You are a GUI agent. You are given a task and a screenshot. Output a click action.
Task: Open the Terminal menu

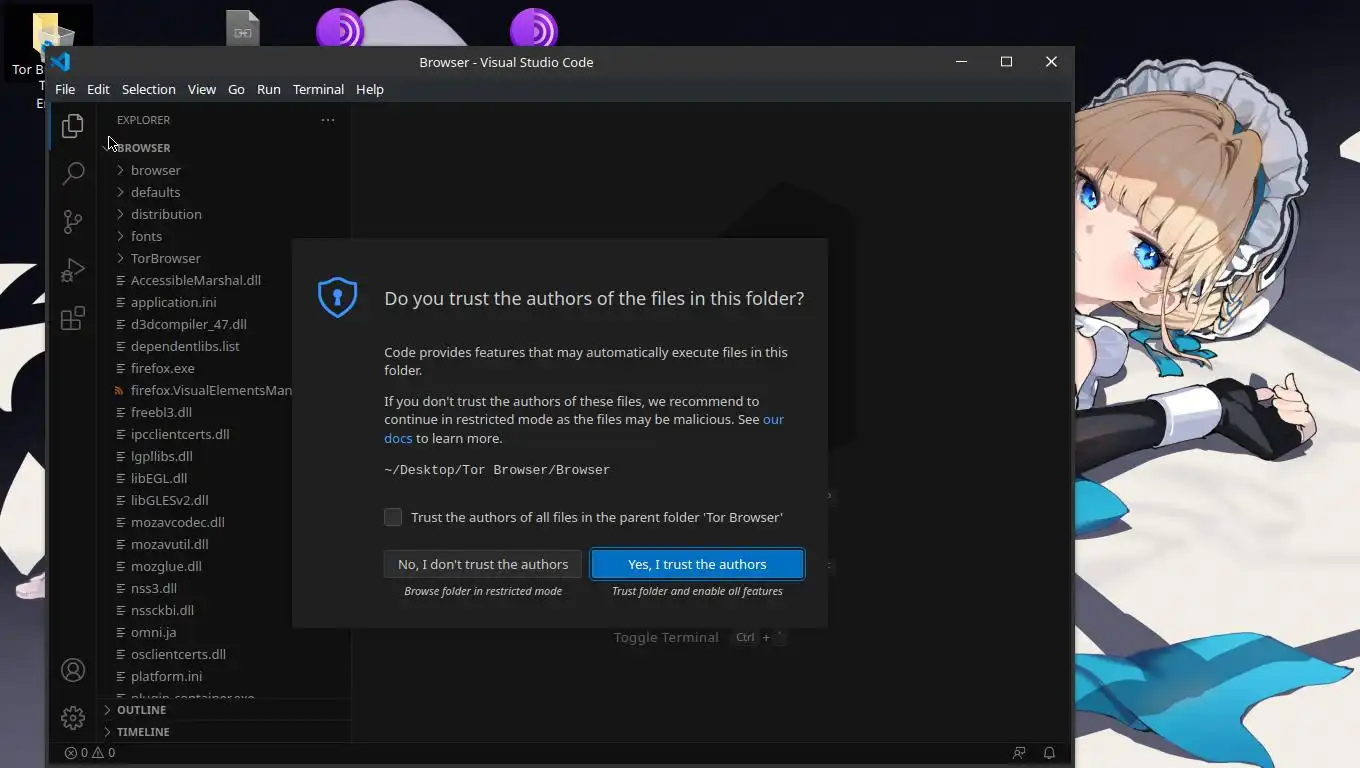point(318,89)
